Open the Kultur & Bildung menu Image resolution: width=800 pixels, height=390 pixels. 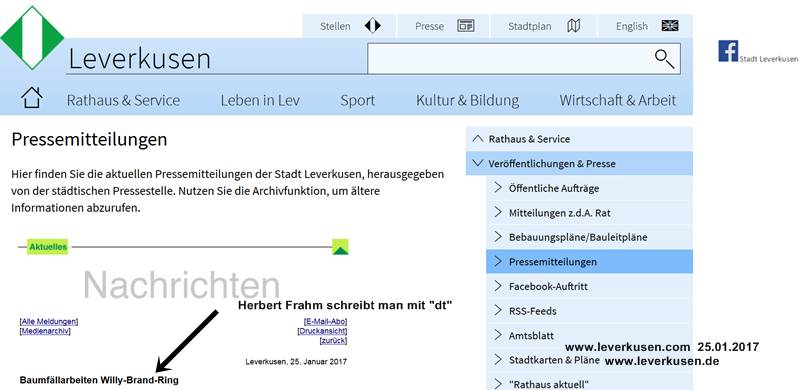467,100
